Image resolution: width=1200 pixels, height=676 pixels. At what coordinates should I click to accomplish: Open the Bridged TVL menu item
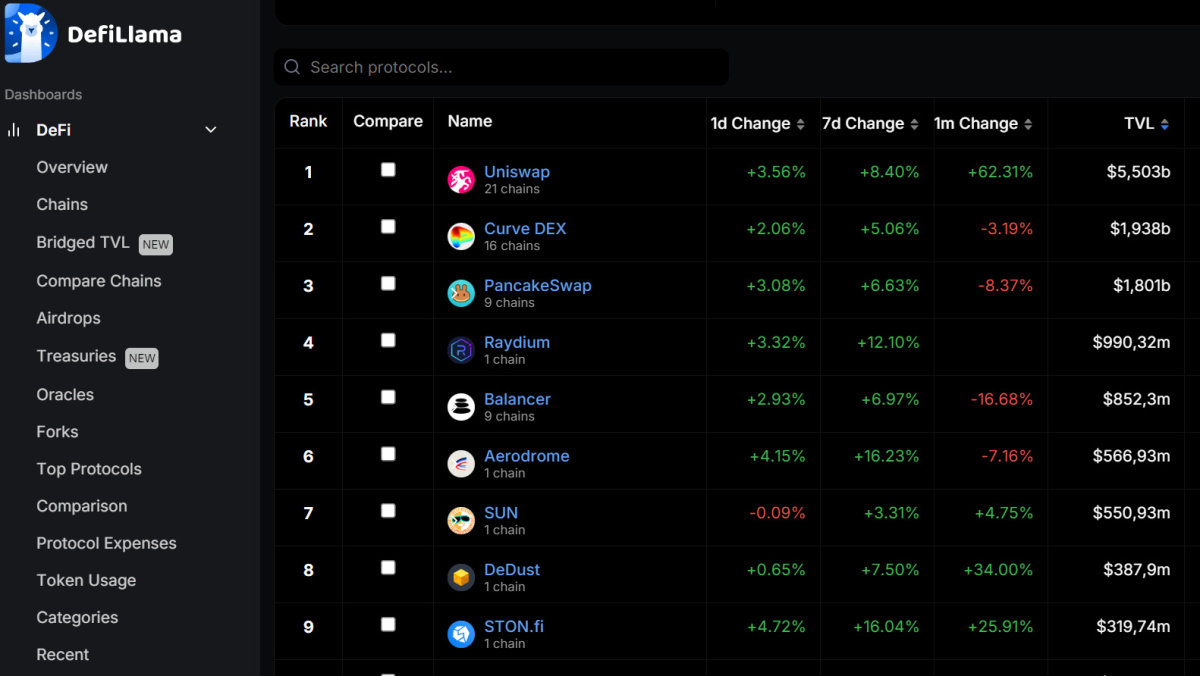point(83,243)
